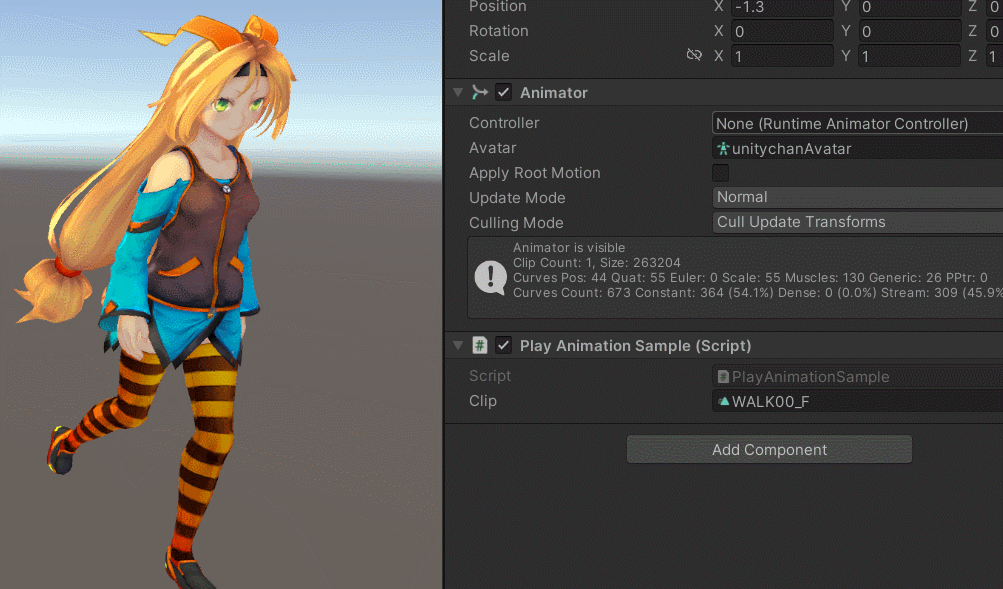
Task: Open the Update Mode dropdown
Action: click(857, 197)
